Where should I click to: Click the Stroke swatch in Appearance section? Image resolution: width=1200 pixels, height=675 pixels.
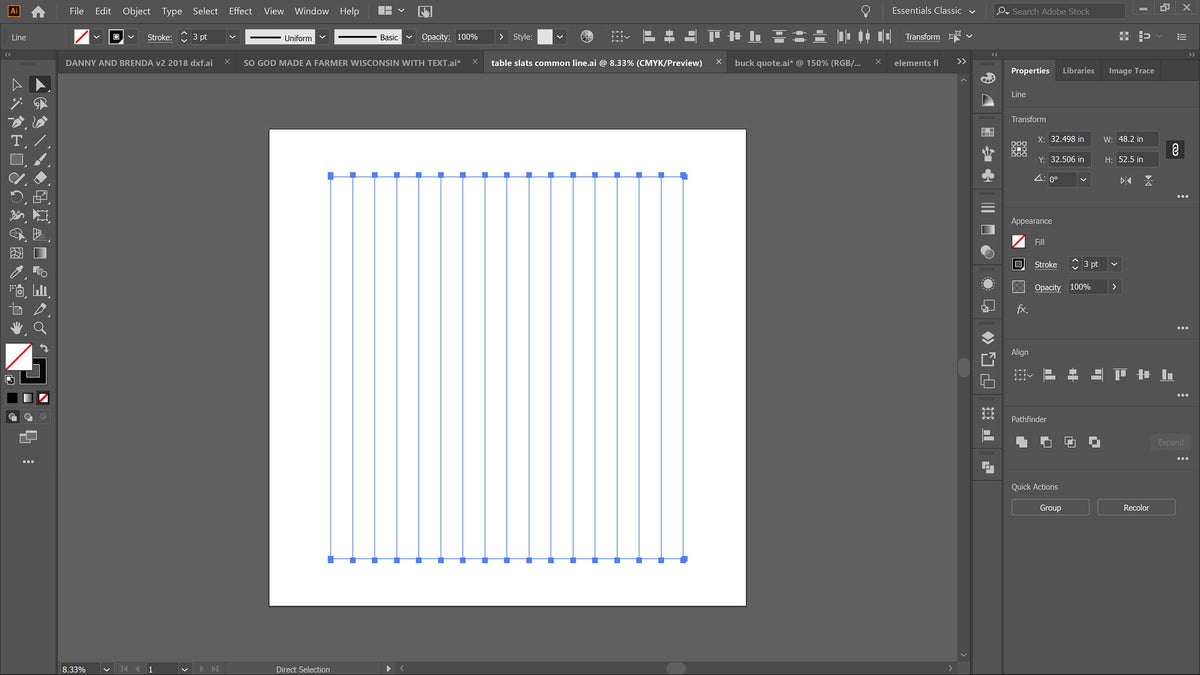[x=1019, y=265]
